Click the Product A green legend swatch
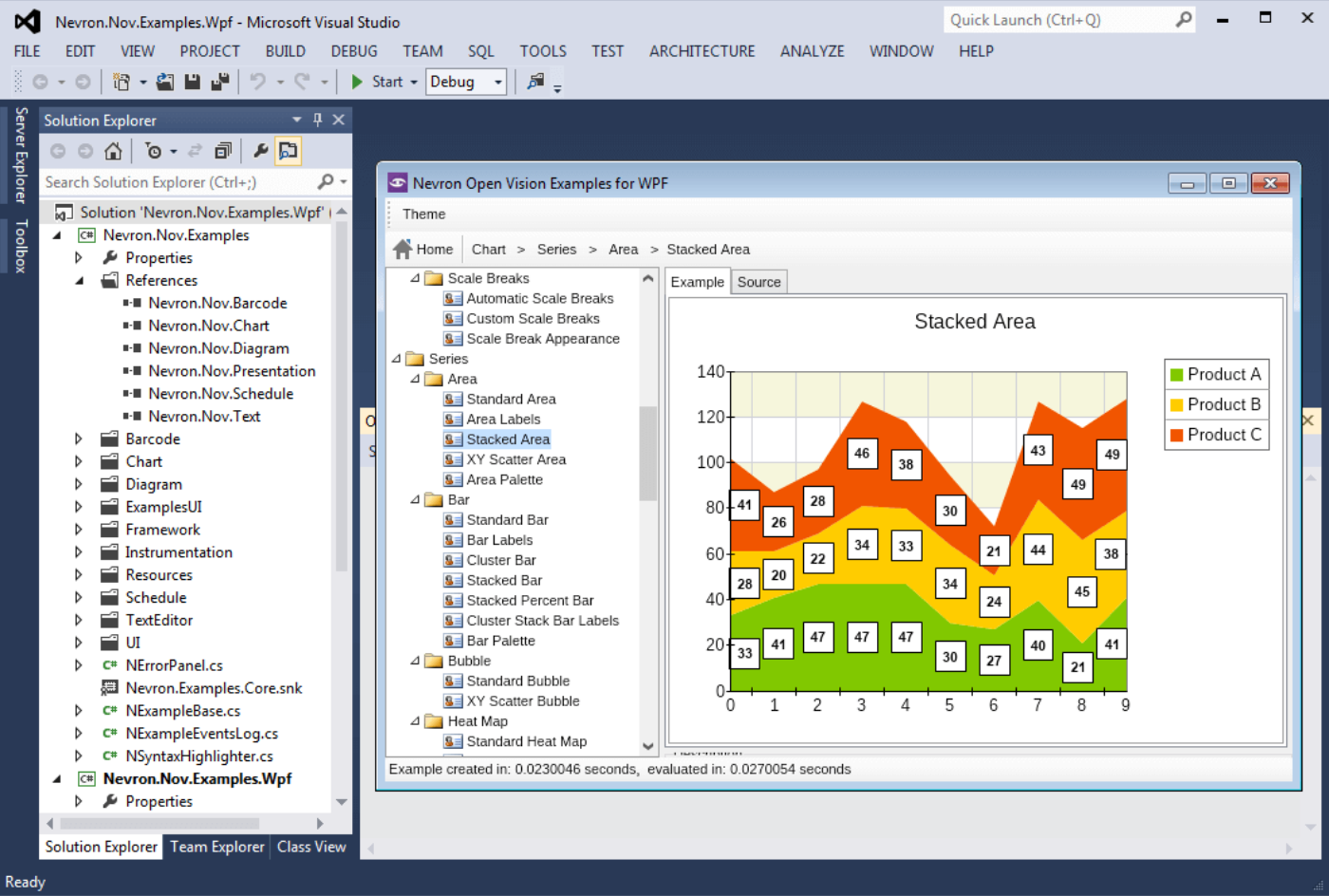1329x896 pixels. [1177, 375]
